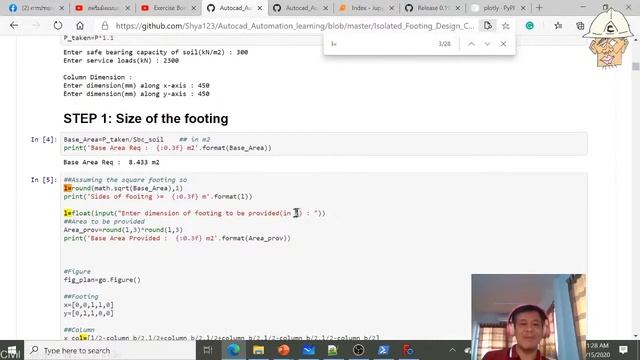Go back to the previous page
Viewport: 640px width, 360px height.
coord(14,26)
